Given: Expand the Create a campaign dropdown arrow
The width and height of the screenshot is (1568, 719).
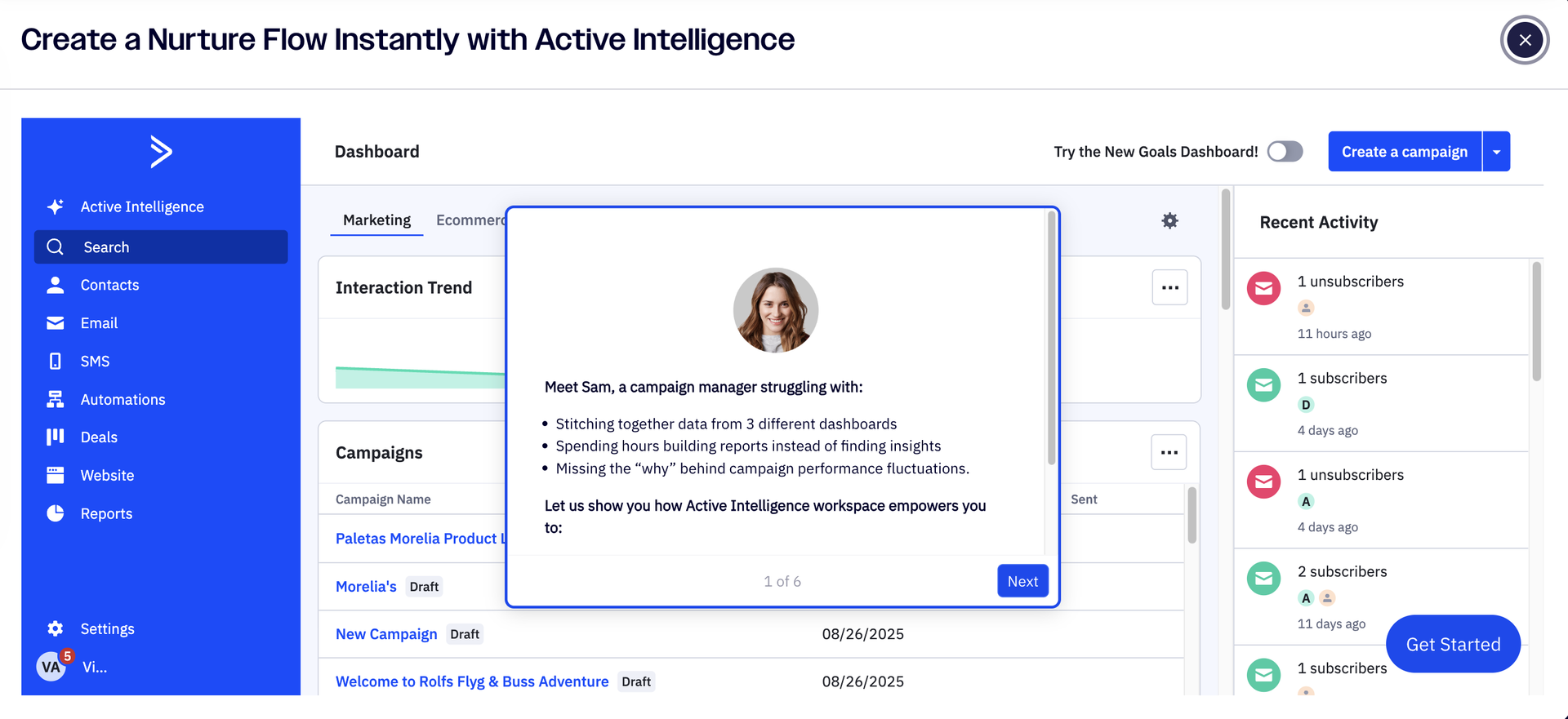Looking at the screenshot, I should (x=1496, y=152).
